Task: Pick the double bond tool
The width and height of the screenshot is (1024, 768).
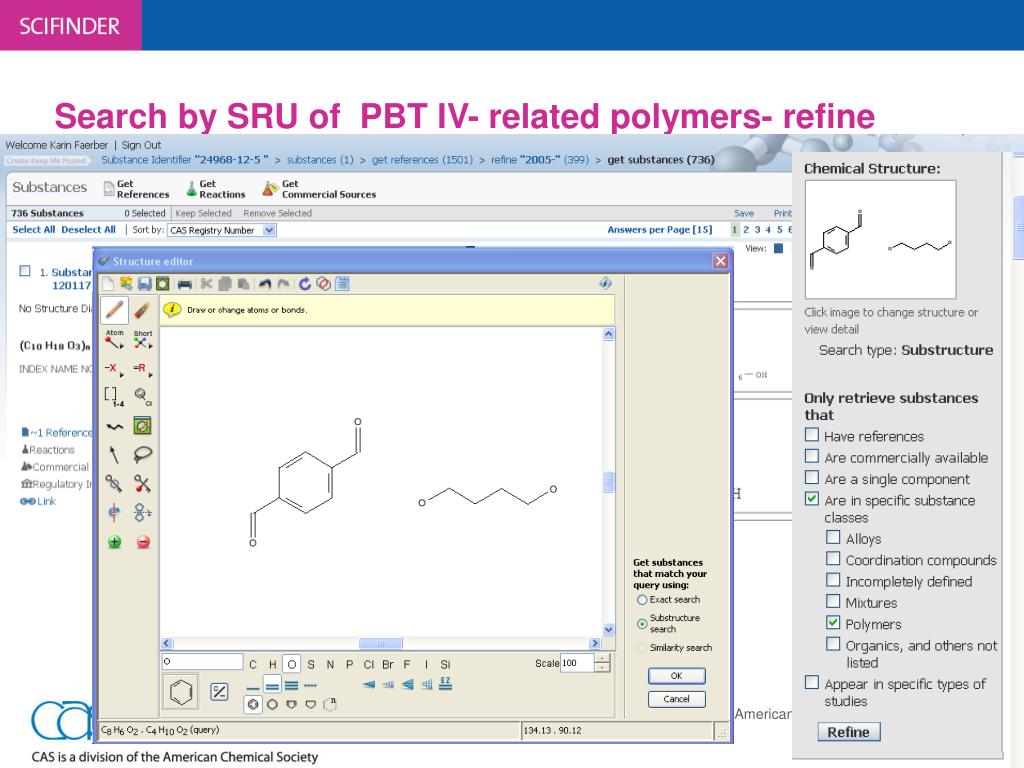Action: point(273,685)
